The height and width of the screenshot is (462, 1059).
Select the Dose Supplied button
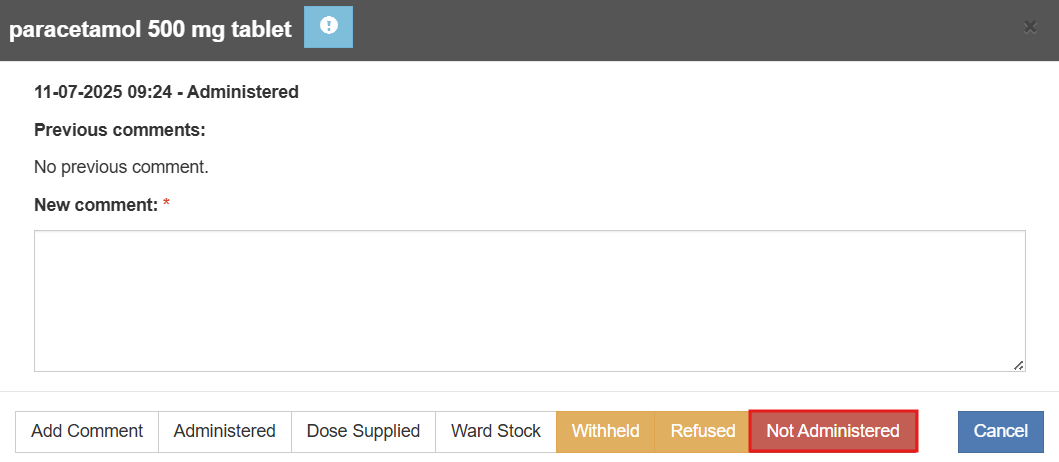[363, 431]
